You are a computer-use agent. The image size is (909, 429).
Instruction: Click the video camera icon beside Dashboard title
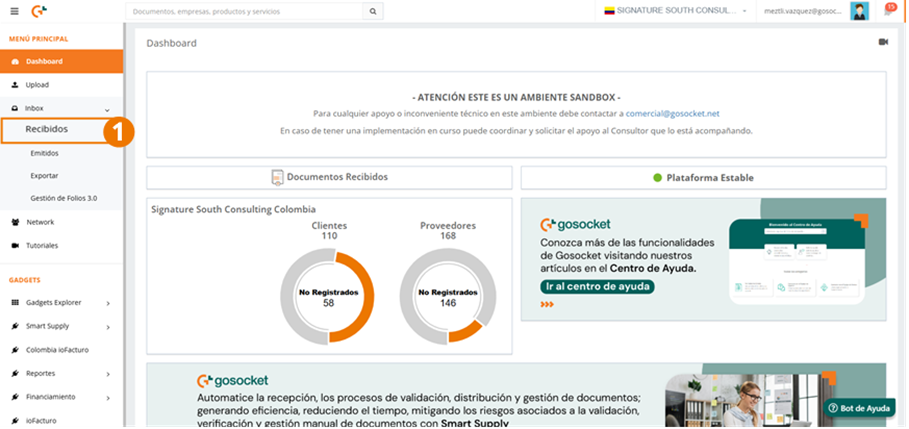click(883, 42)
